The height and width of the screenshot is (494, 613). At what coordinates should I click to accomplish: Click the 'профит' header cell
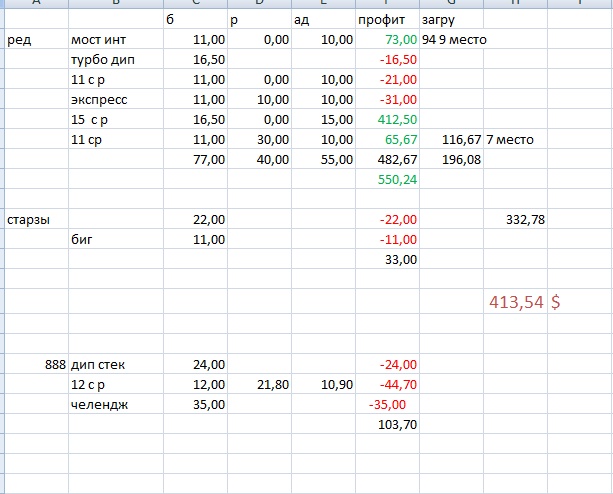387,19
